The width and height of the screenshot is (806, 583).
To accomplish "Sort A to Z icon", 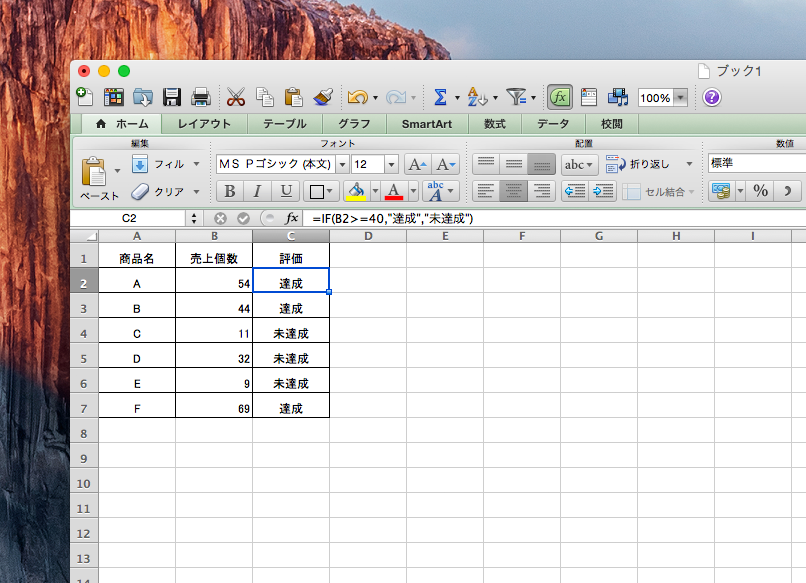I will tap(477, 97).
